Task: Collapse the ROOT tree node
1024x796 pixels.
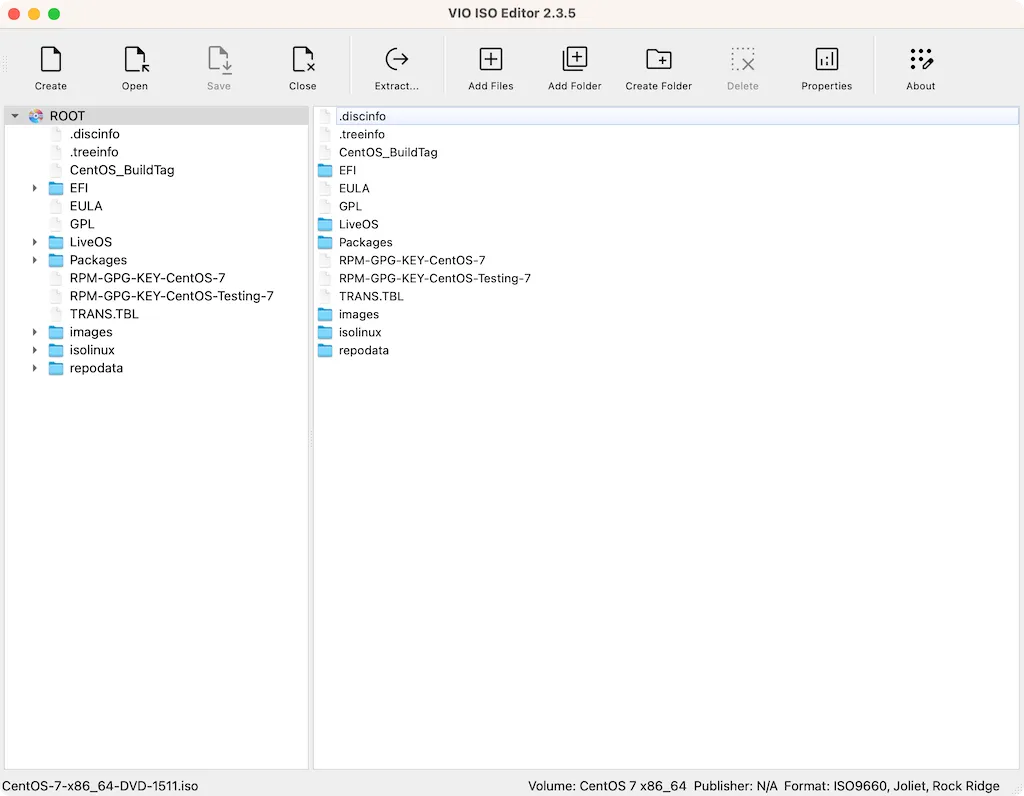Action: pyautogui.click(x=14, y=115)
